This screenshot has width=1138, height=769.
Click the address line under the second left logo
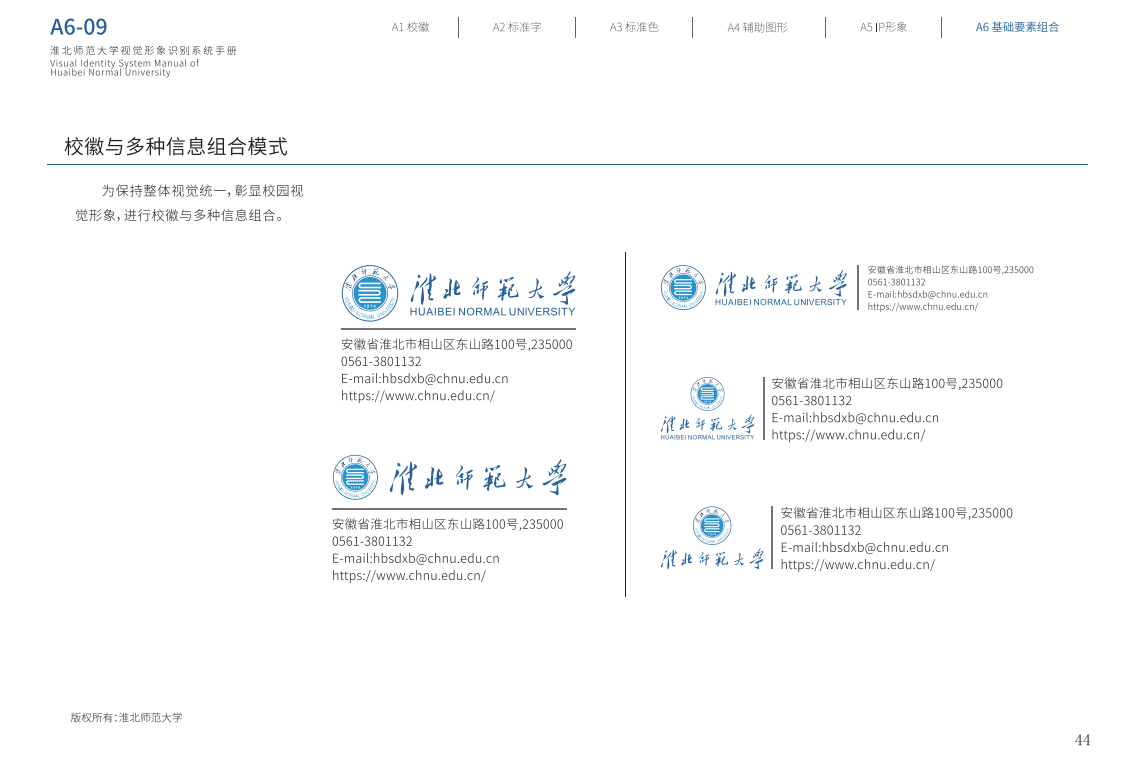[x=447, y=525]
